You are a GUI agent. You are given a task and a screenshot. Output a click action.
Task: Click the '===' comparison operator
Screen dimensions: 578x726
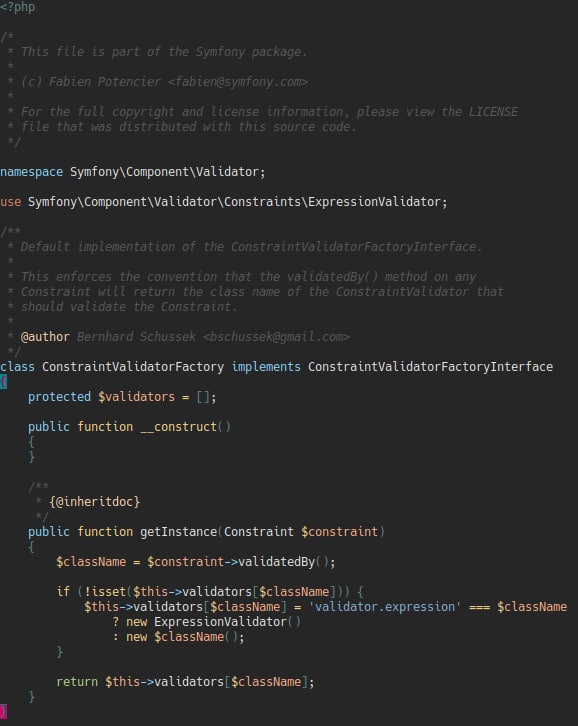click(479, 607)
